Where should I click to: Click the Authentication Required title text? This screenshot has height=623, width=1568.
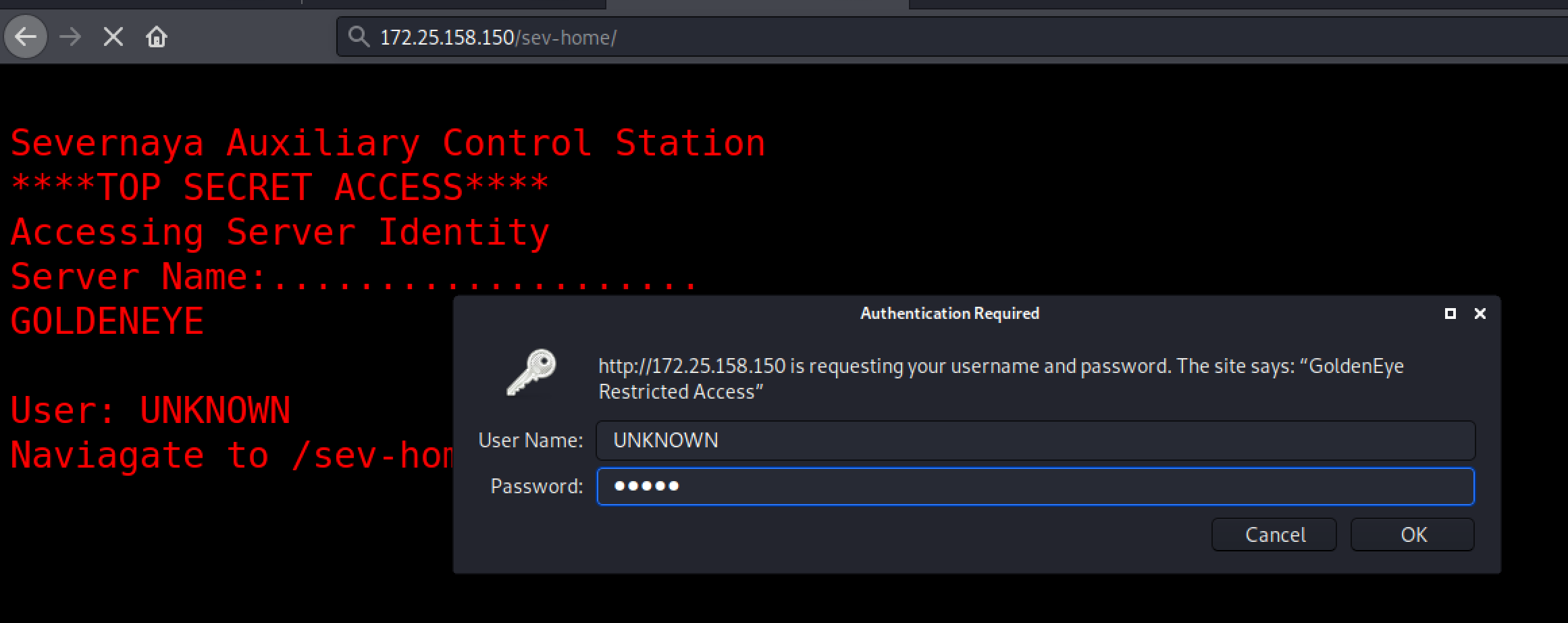(x=949, y=314)
